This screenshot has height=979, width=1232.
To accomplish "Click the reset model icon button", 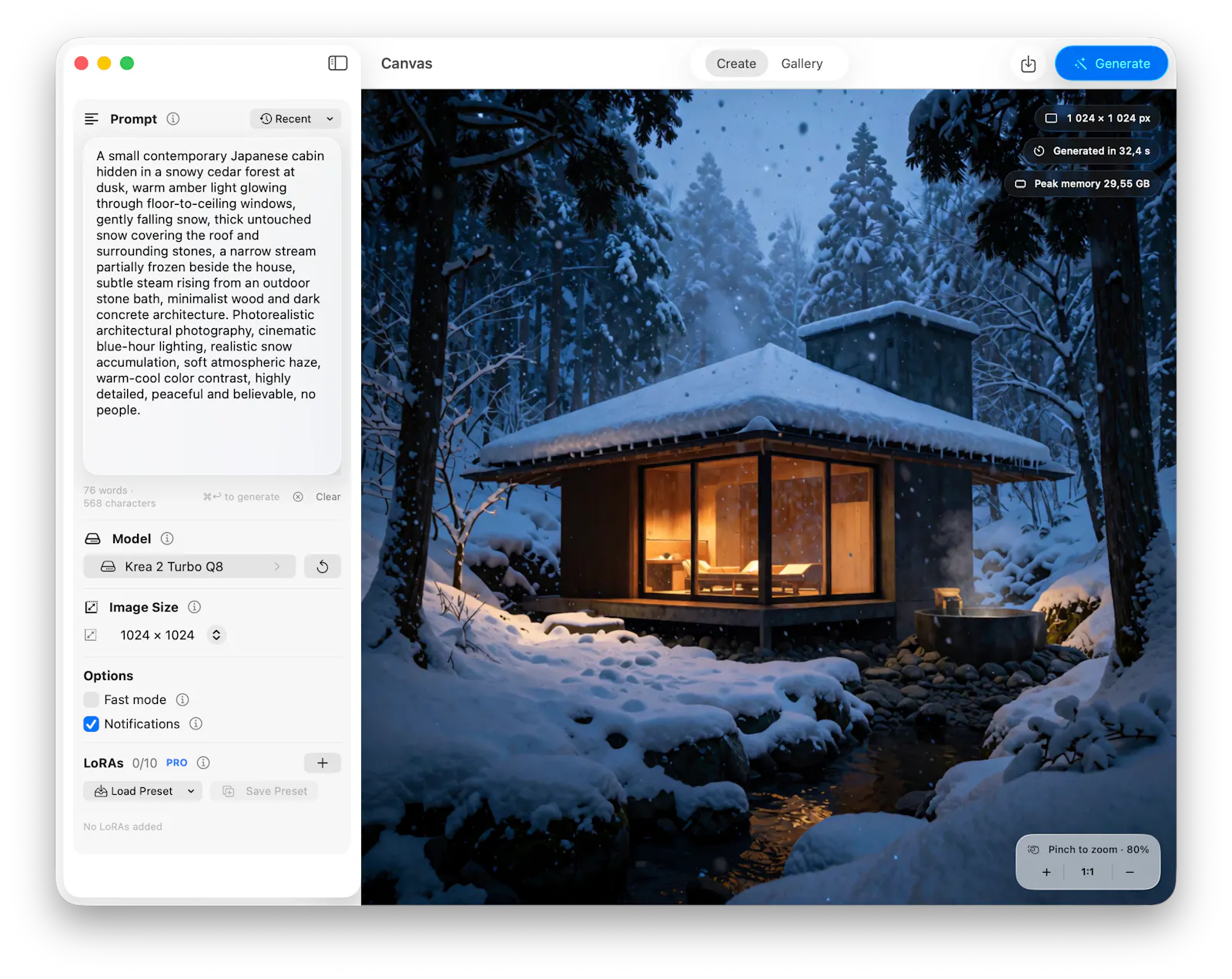I will 323,566.
